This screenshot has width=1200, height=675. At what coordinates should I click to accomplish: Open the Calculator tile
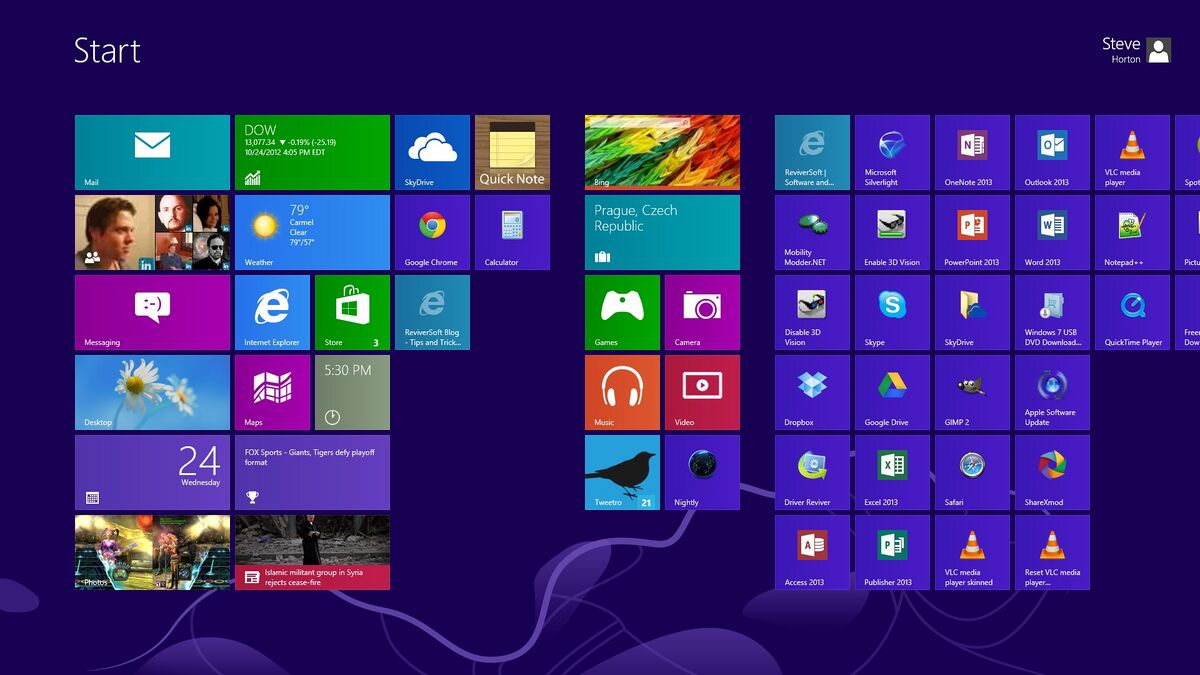pyautogui.click(x=512, y=232)
